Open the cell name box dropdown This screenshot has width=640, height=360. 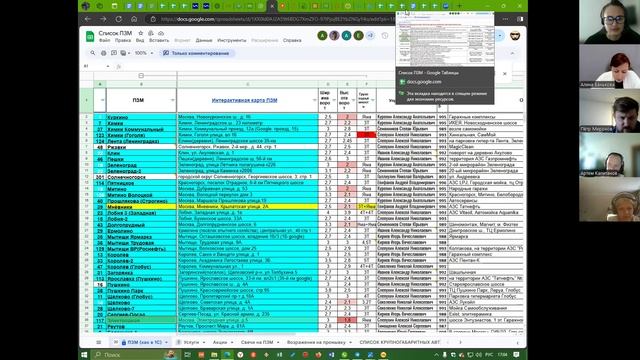(x=108, y=66)
